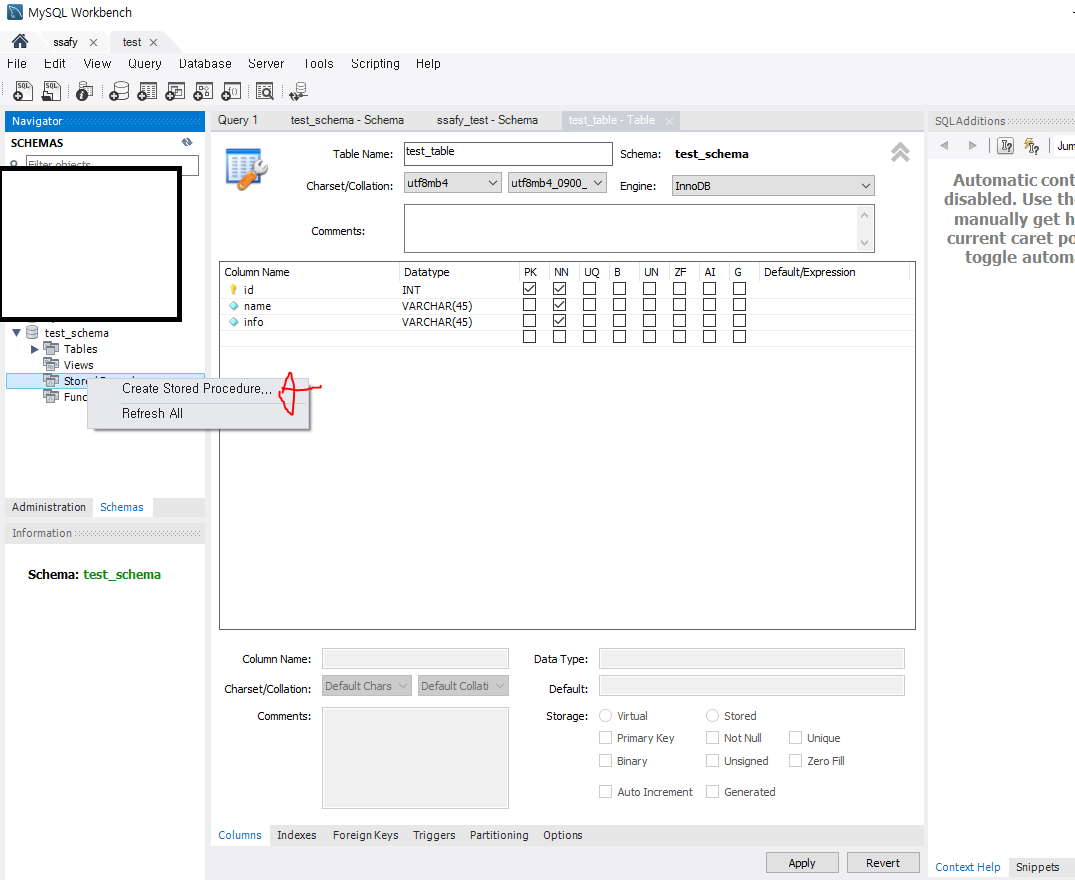Open the Query 1 tab
Viewport: 1075px width, 880px height.
pyautogui.click(x=238, y=120)
